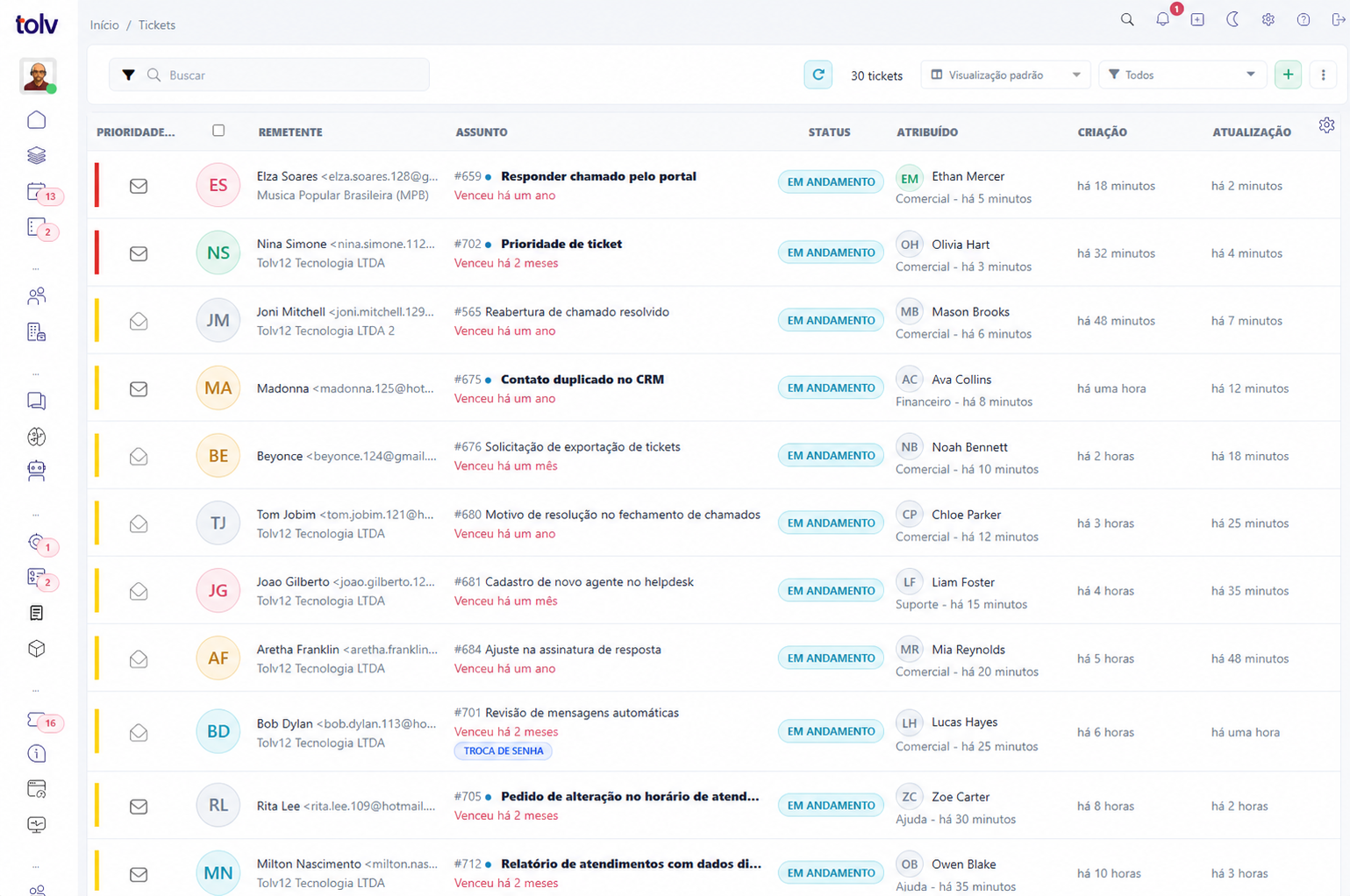The width and height of the screenshot is (1350, 896).
Task: Add a new ticket with green plus
Action: (1288, 75)
